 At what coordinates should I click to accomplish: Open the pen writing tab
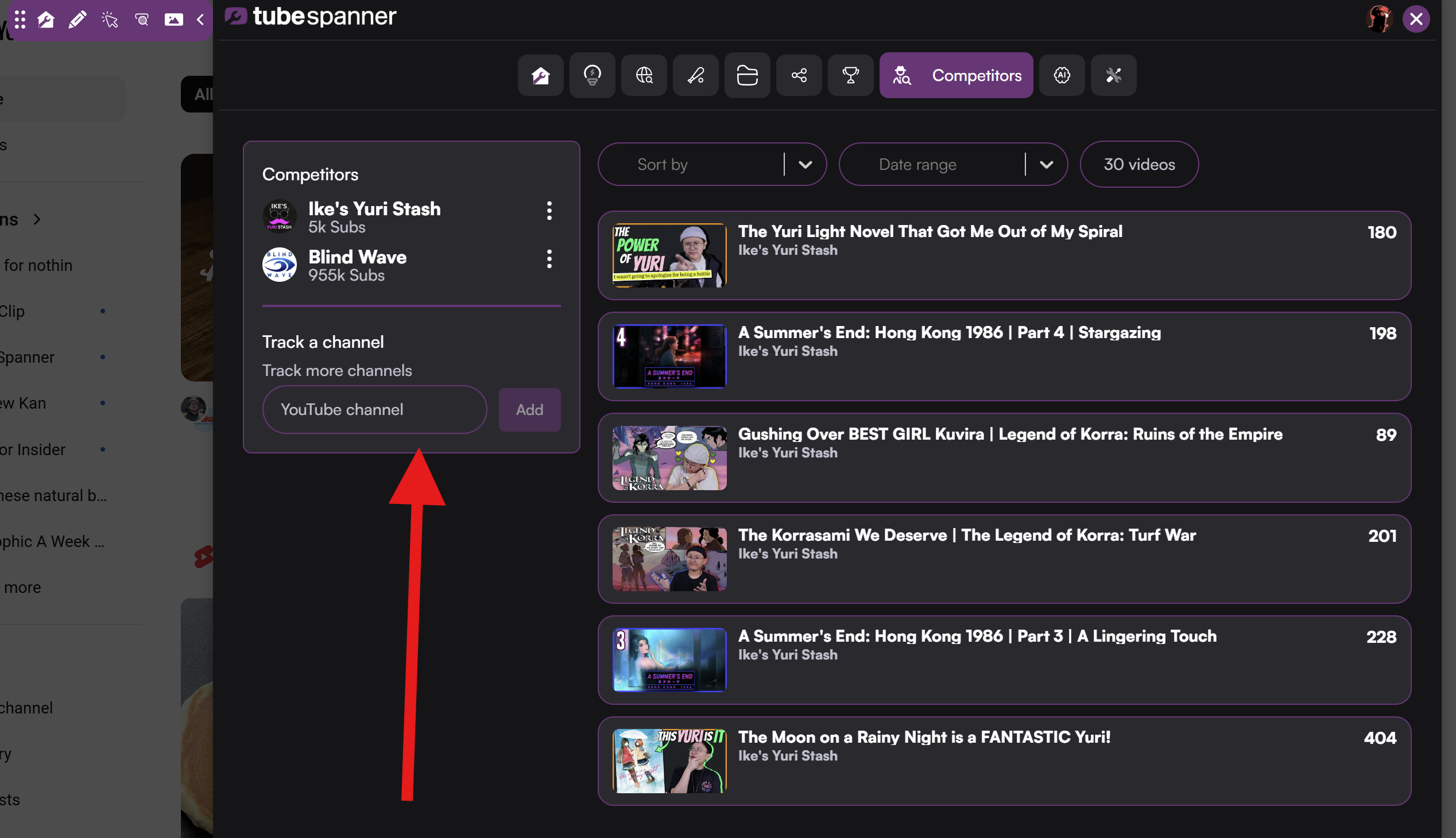tap(695, 75)
